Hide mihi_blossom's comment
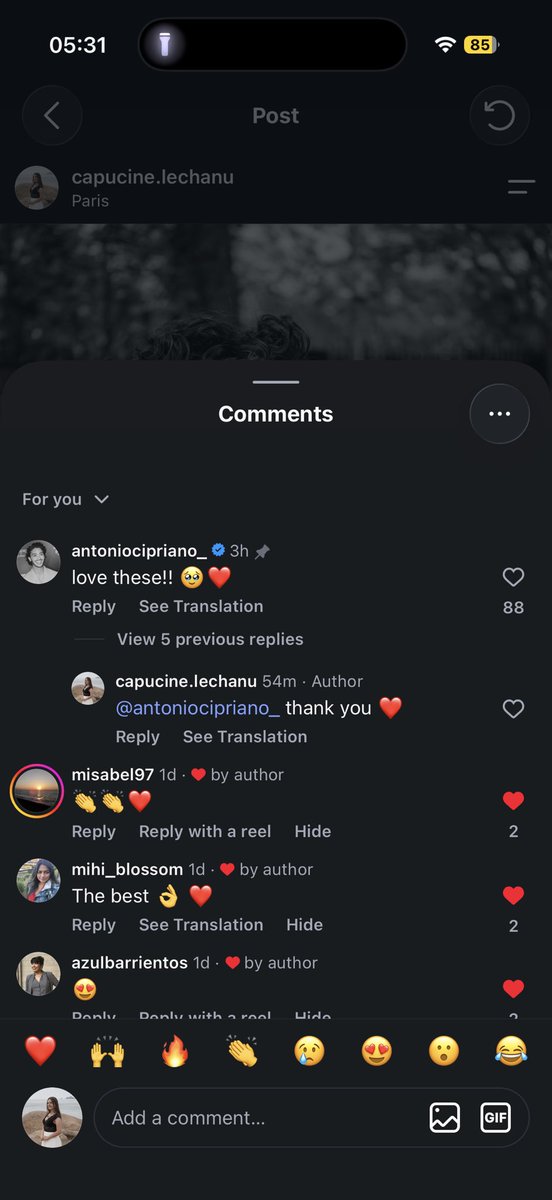This screenshot has width=552, height=1200. coord(304,925)
